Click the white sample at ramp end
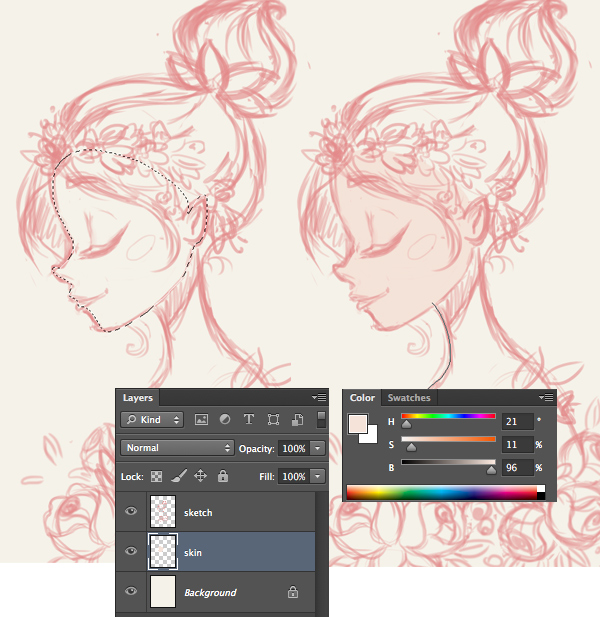 (x=541, y=489)
